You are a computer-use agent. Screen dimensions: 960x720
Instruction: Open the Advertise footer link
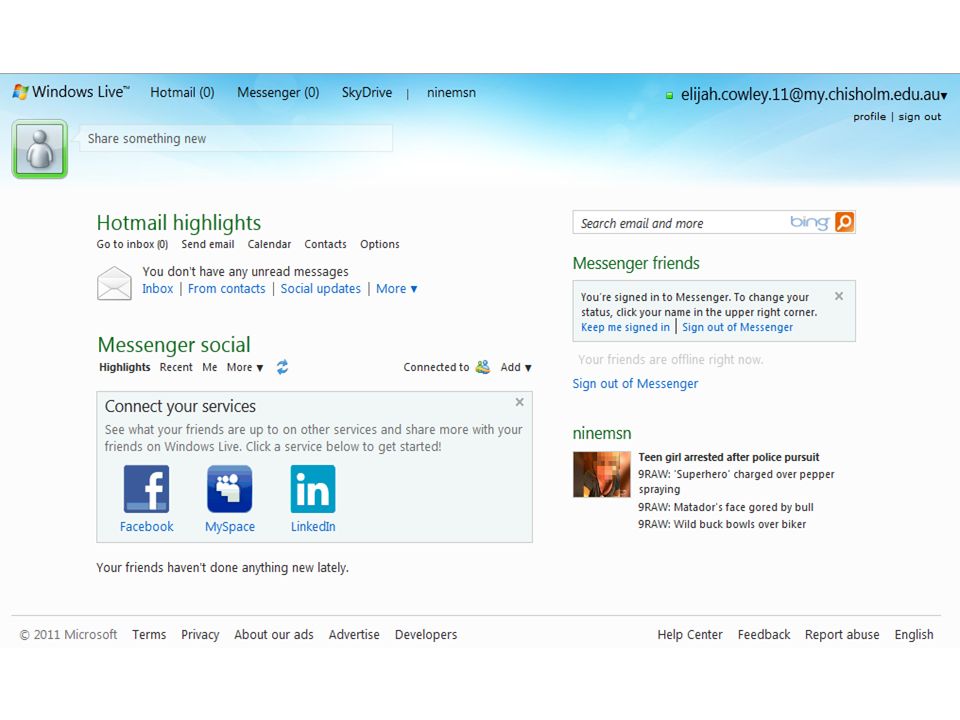[354, 635]
